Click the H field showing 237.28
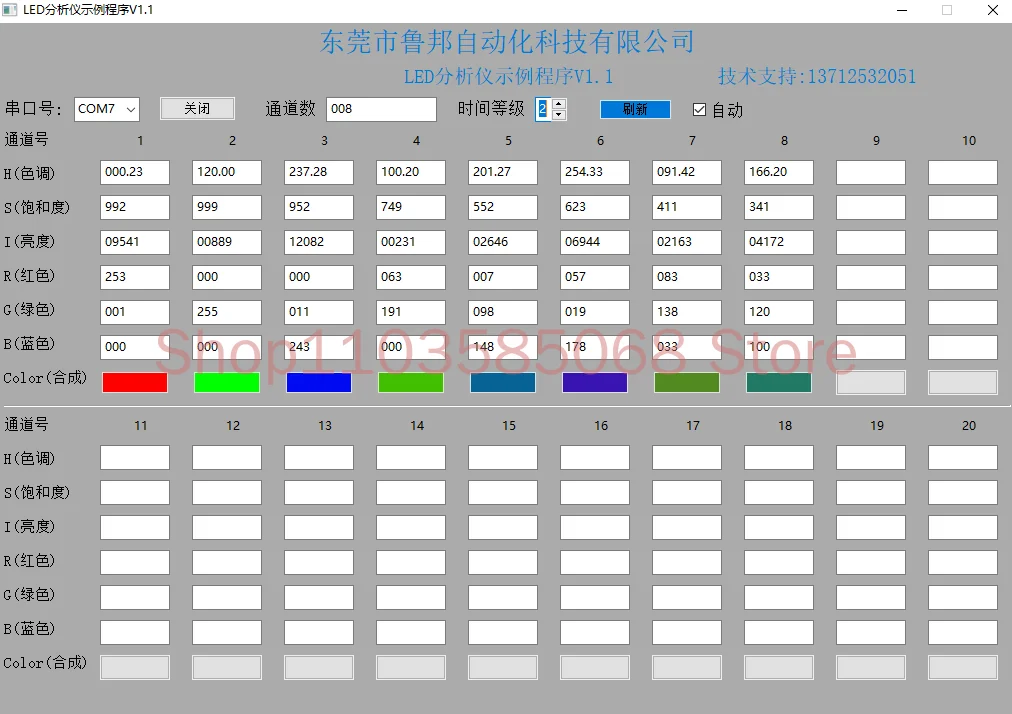Viewport: 1012px width, 714px height. click(x=319, y=172)
